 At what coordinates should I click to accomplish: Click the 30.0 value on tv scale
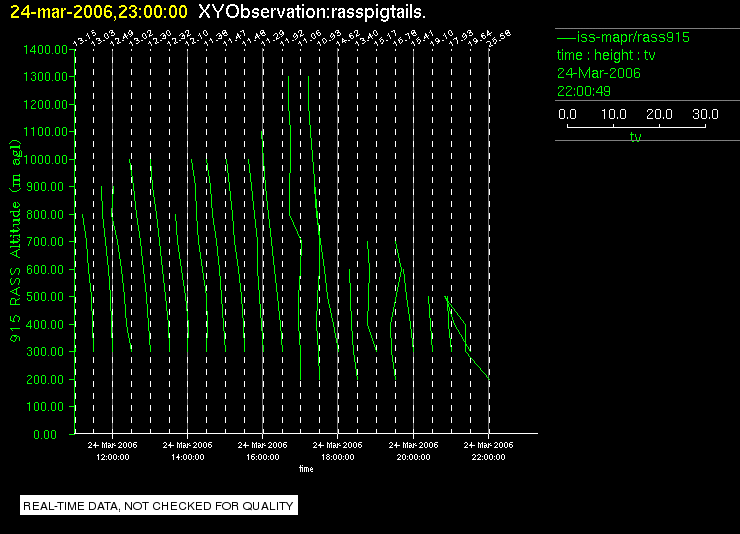click(705, 114)
